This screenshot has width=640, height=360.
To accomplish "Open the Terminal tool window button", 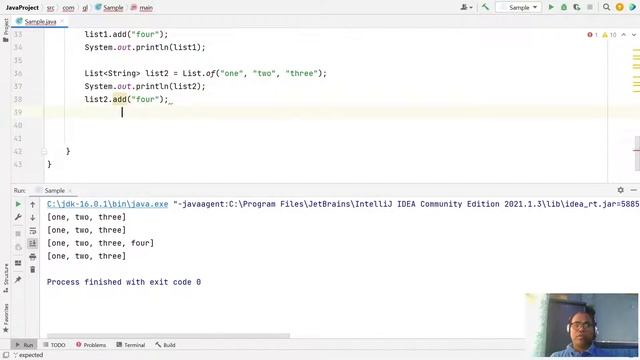I will click(x=131, y=345).
